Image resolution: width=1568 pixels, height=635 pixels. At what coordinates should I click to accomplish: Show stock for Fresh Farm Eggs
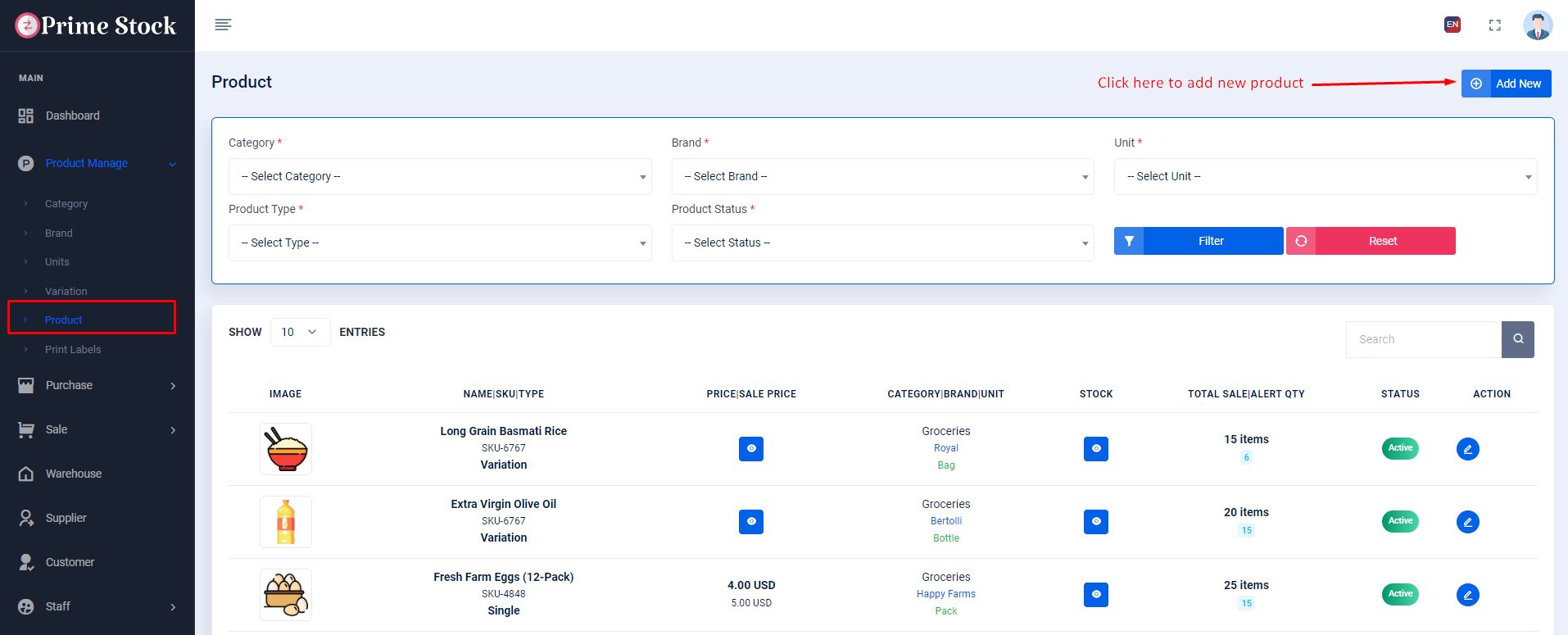1095,595
